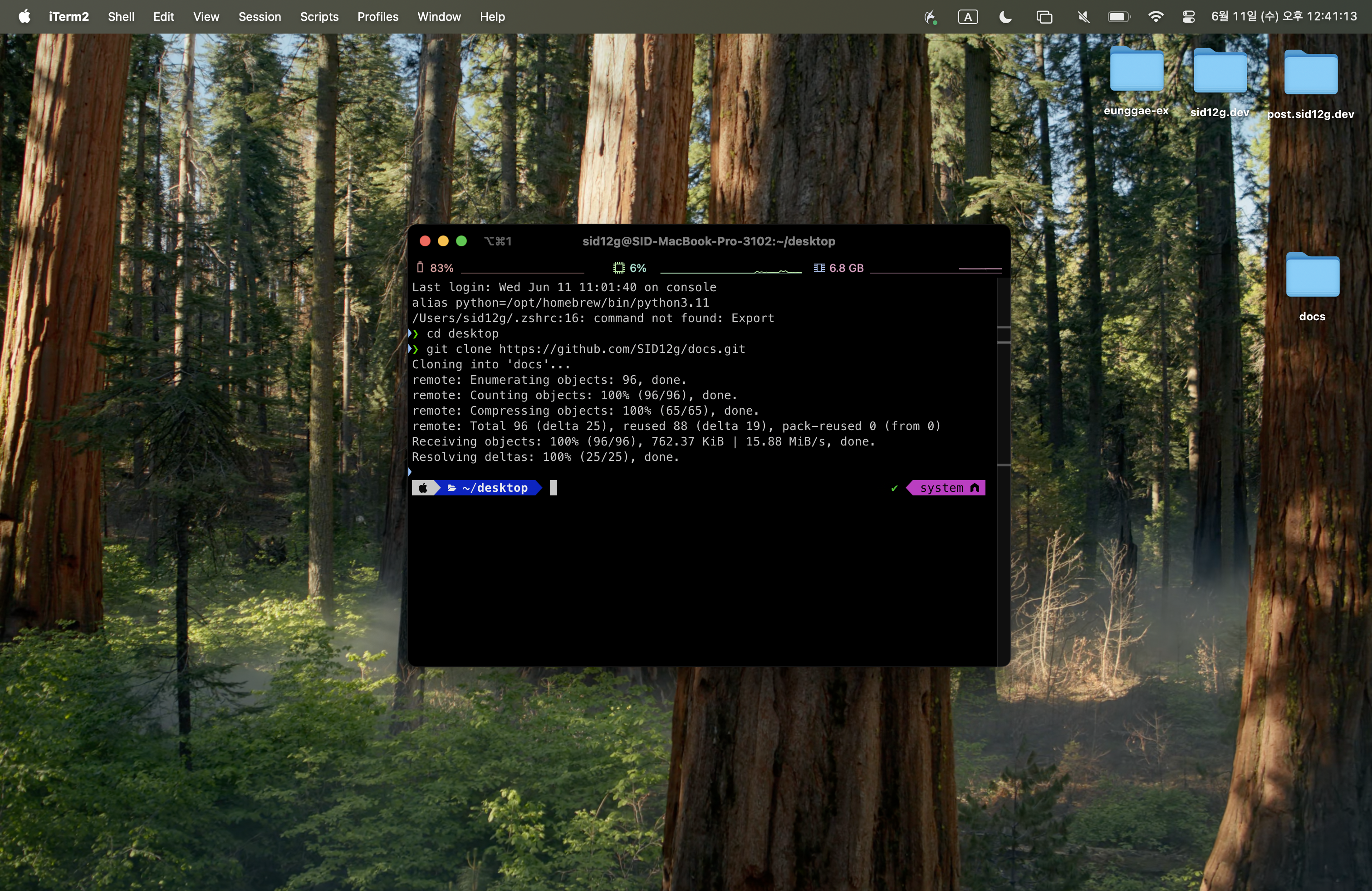Click the muted microphone icon in menu bar
Image resolution: width=1372 pixels, height=891 pixels.
1083,17
